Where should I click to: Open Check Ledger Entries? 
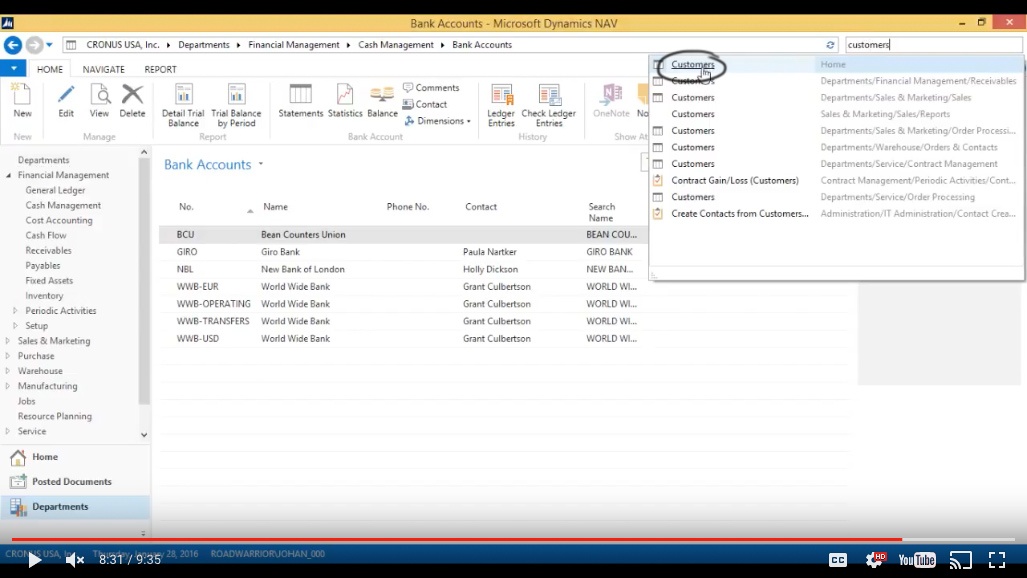coord(549,105)
